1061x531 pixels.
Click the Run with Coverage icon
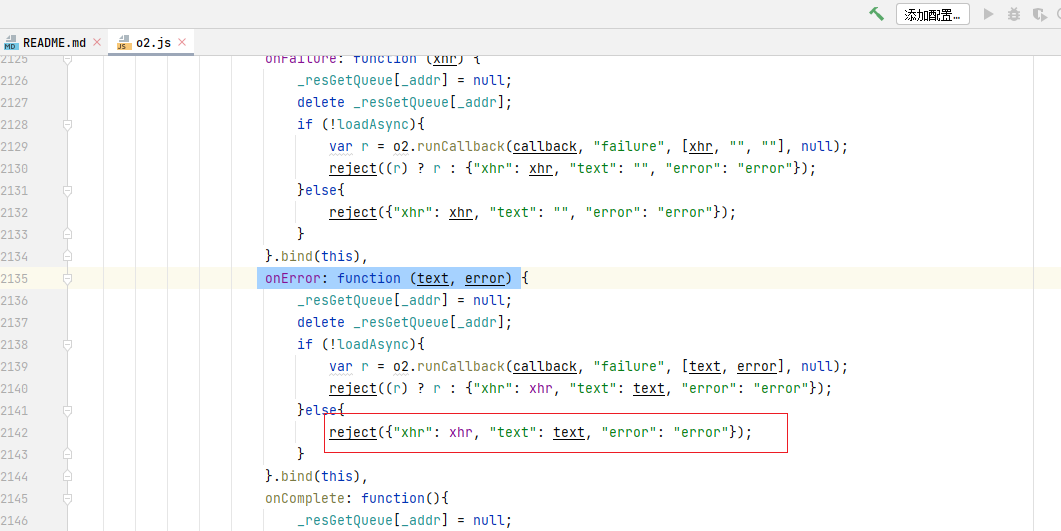(1039, 14)
